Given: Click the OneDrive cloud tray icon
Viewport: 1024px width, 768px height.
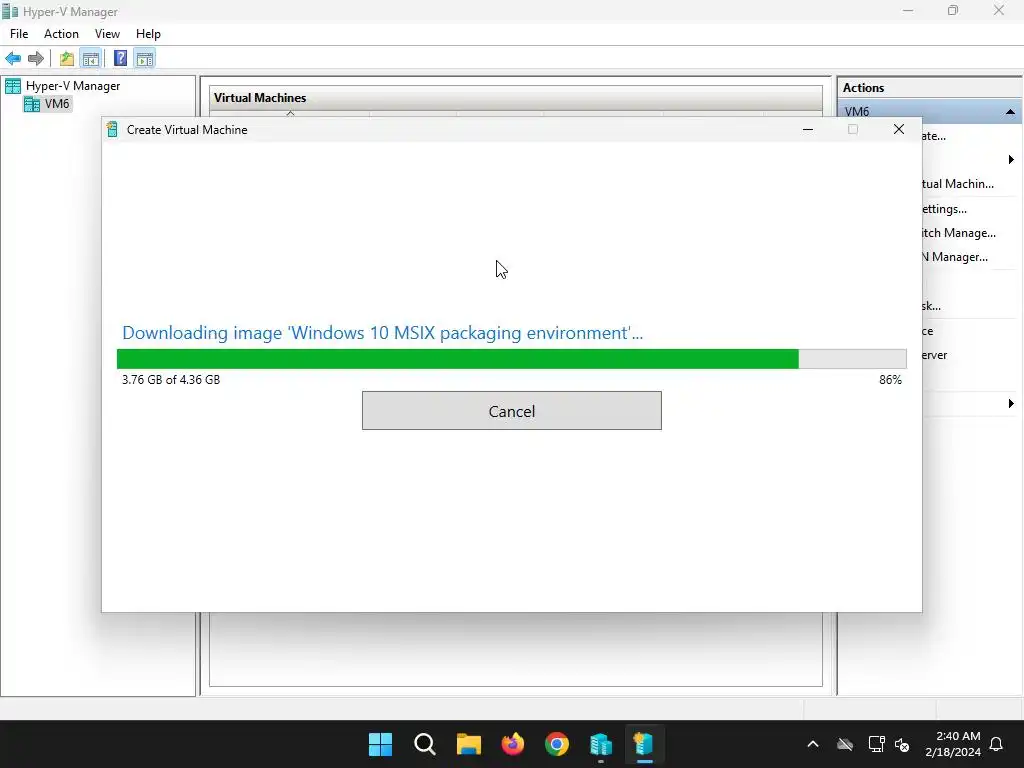Looking at the screenshot, I should pyautogui.click(x=845, y=744).
